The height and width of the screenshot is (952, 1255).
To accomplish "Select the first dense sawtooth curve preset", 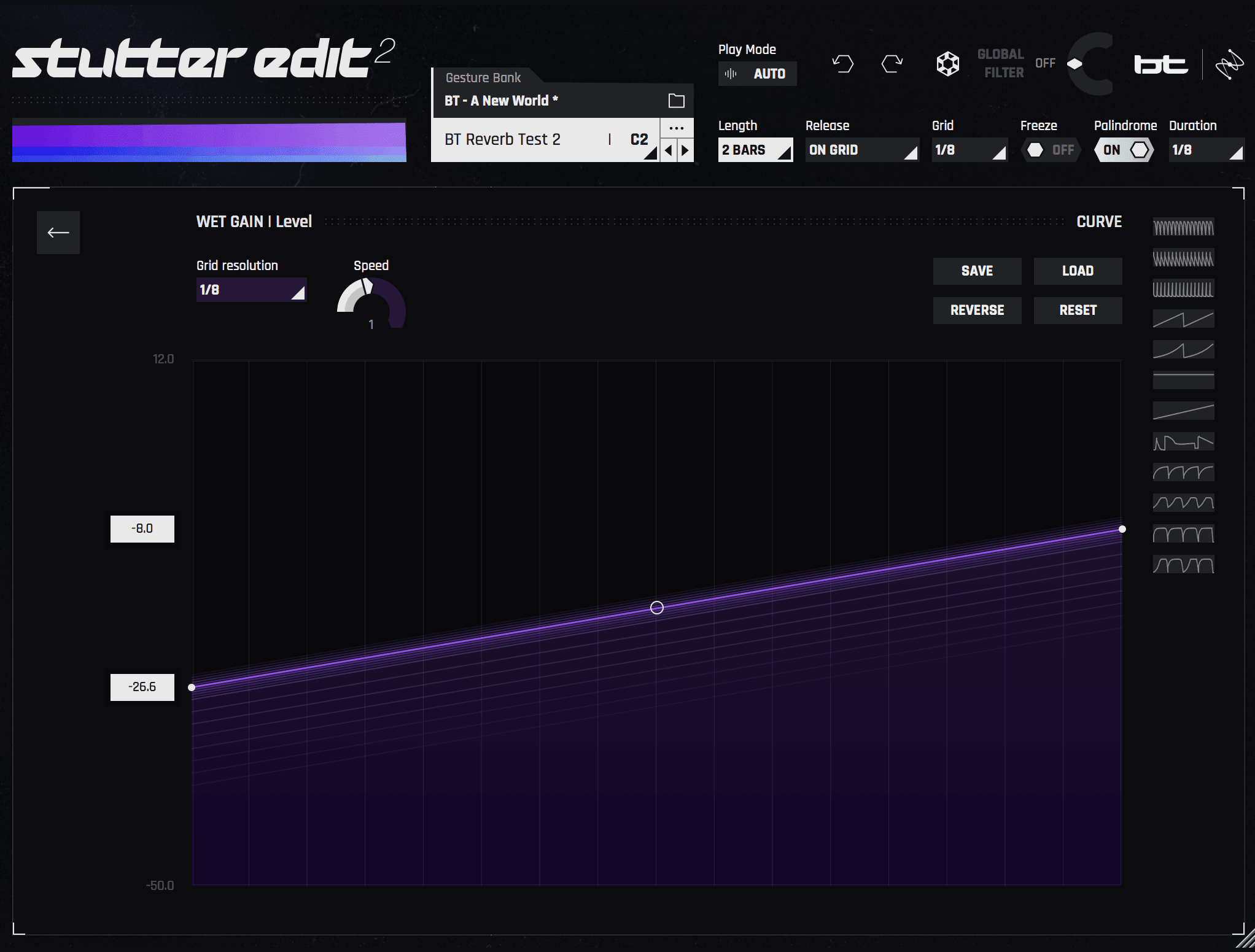I will click(1183, 228).
